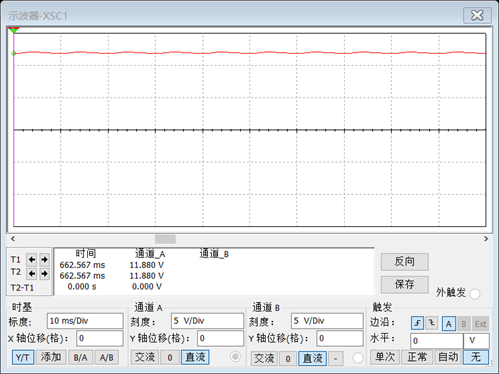Set Channel A coupling to 交流
This screenshot has width=499, height=374.
coord(145,357)
